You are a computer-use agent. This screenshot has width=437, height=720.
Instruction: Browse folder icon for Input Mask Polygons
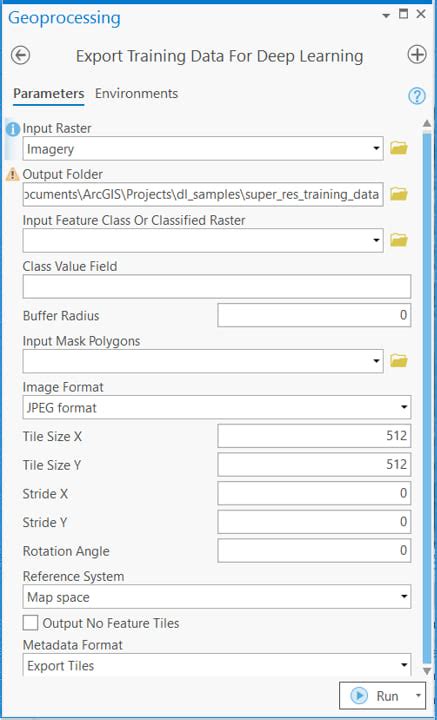tap(398, 361)
